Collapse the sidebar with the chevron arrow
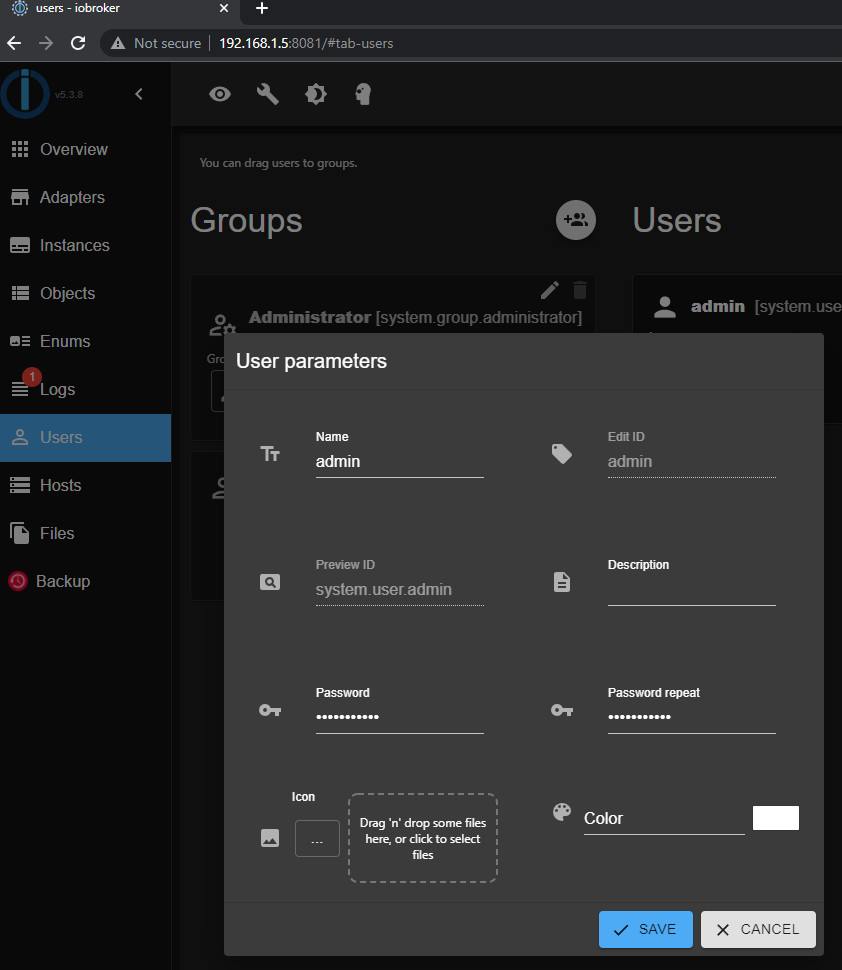Viewport: 842px width, 970px height. (x=139, y=94)
